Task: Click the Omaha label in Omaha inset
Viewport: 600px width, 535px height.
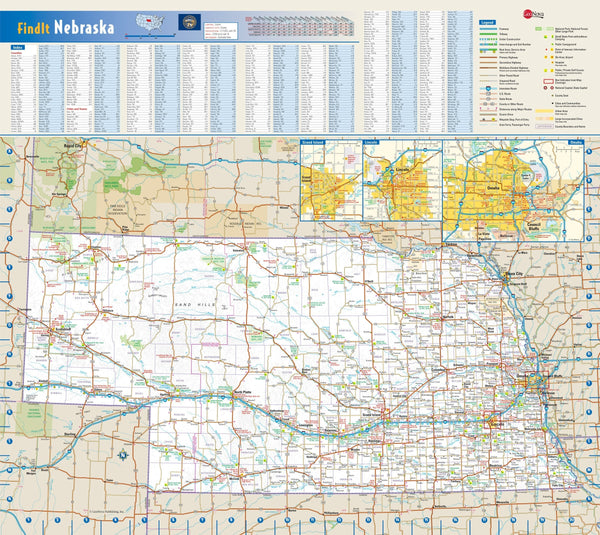Action: point(493,188)
